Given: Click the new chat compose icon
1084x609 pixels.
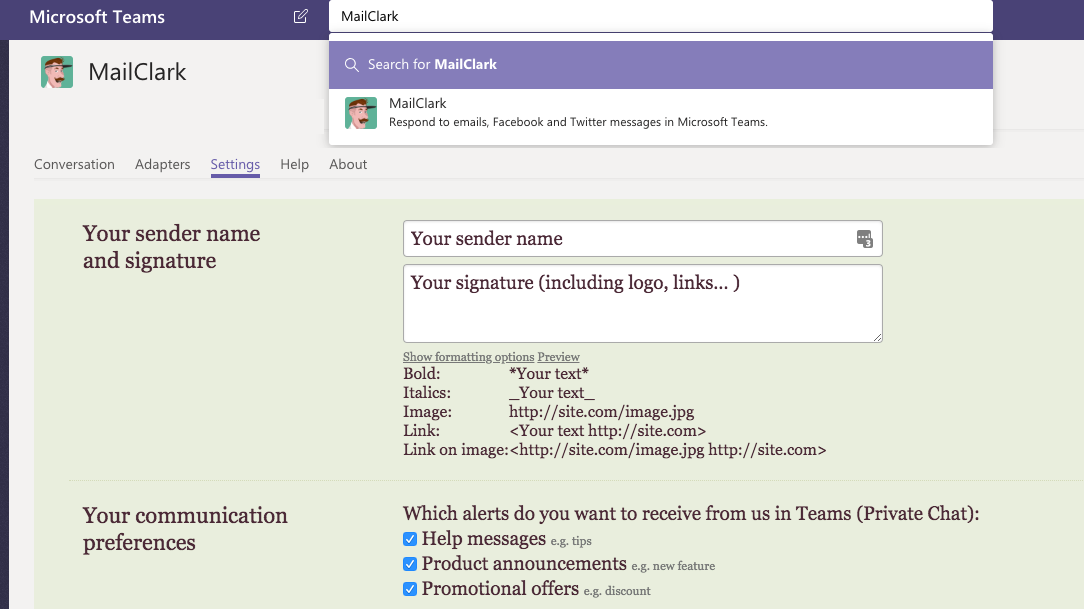Looking at the screenshot, I should (x=300, y=17).
